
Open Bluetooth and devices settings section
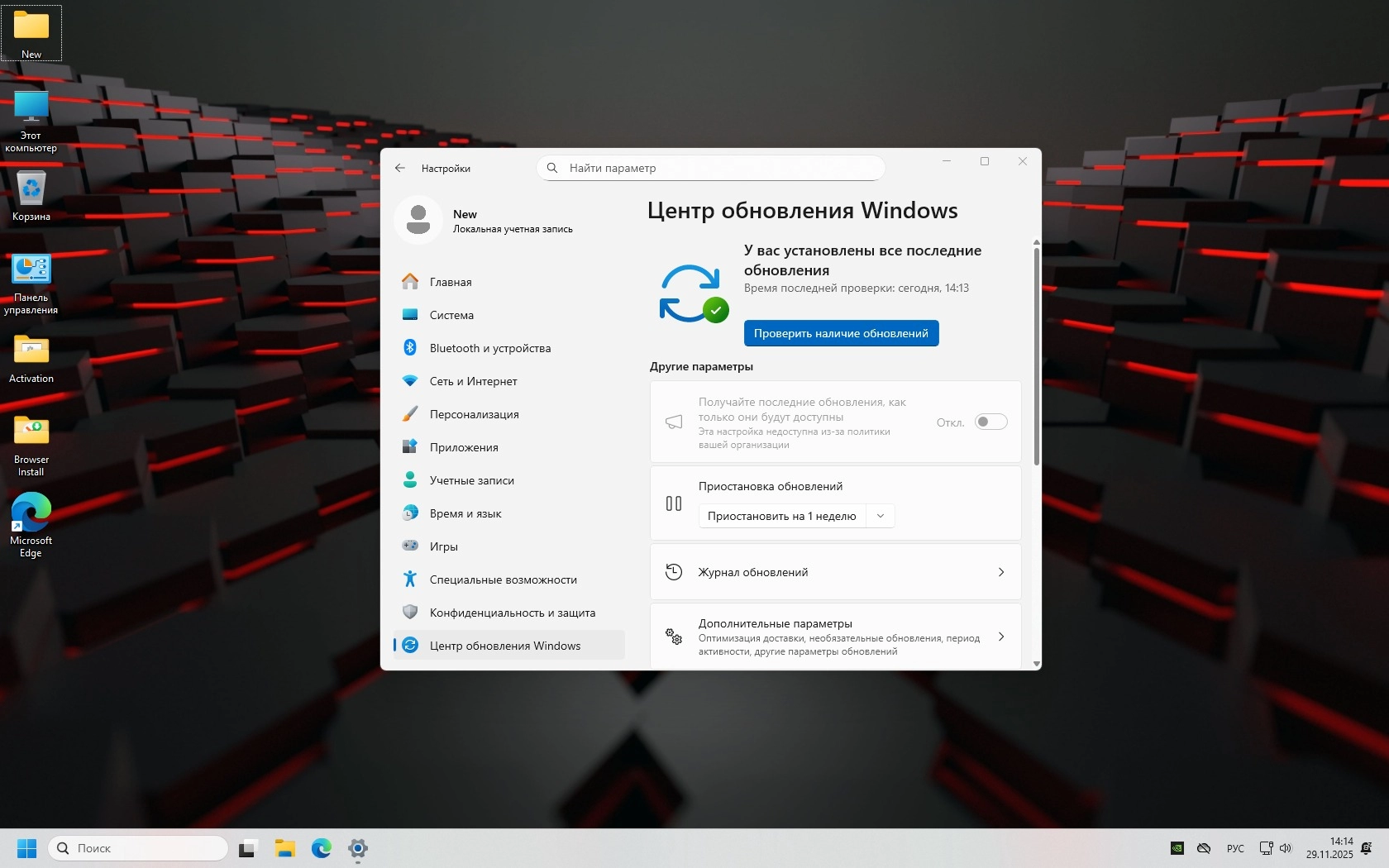tap(489, 348)
